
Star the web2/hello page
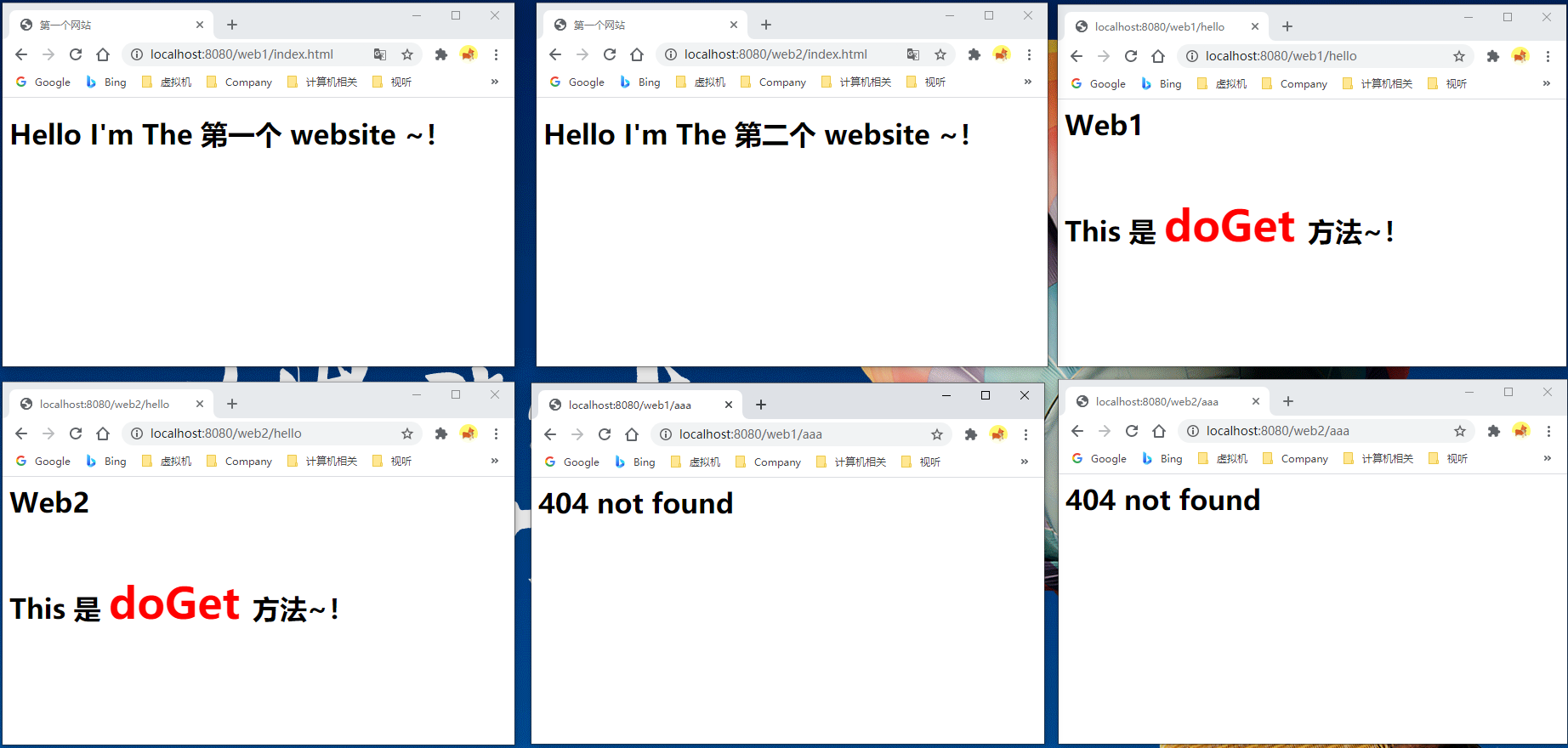[x=407, y=433]
